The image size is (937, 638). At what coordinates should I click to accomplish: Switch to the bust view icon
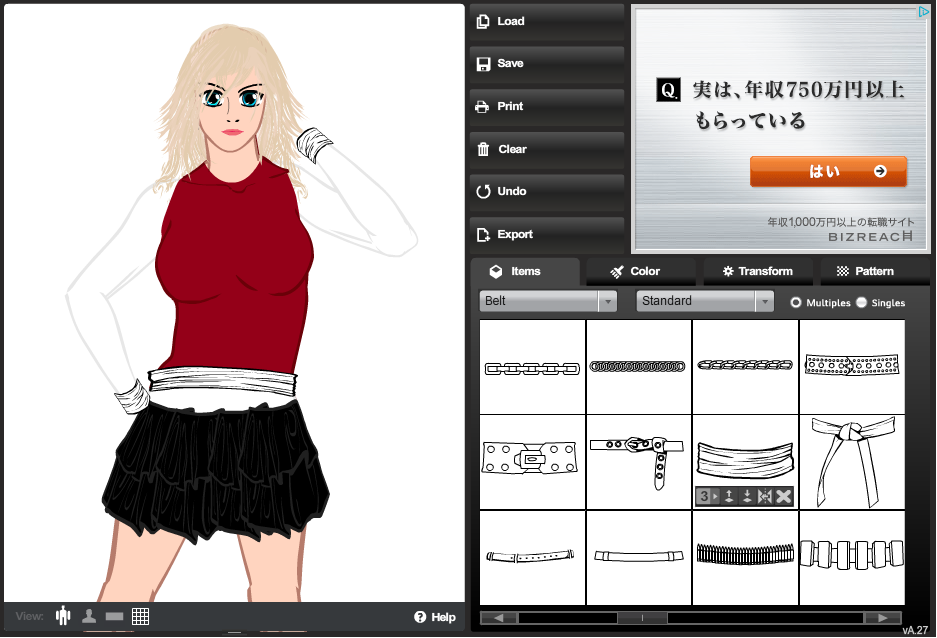pyautogui.click(x=89, y=616)
